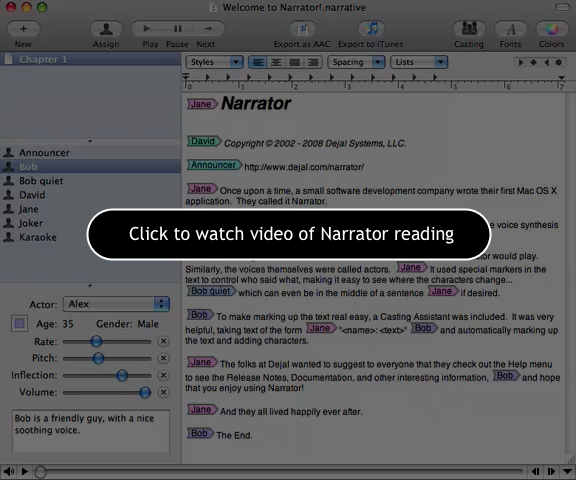
Task: Click the Export to iTunes icon
Action: tap(371, 29)
